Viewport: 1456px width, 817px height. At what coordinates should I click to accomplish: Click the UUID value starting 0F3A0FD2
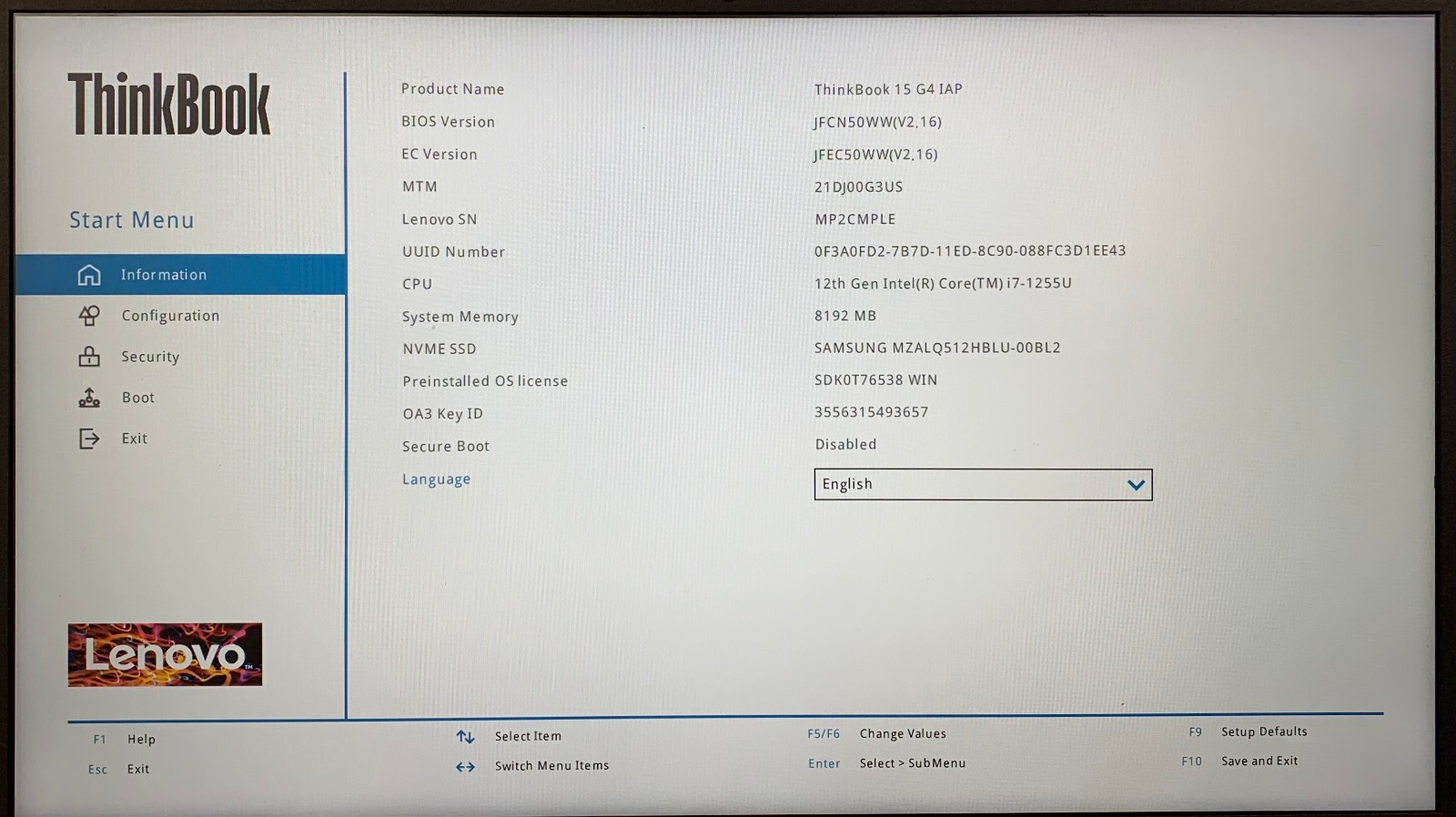pos(970,250)
